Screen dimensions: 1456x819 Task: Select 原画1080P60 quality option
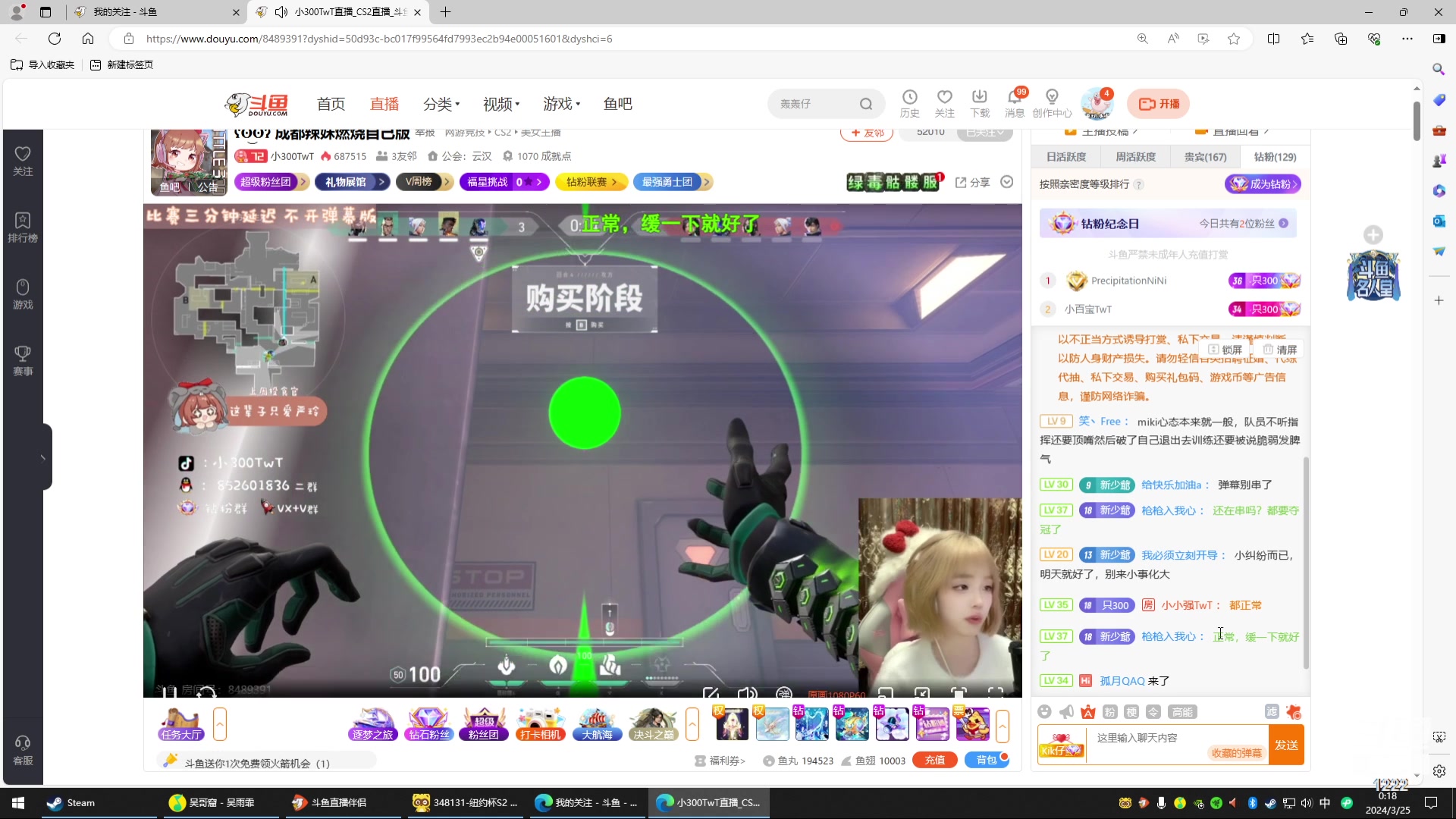(836, 694)
